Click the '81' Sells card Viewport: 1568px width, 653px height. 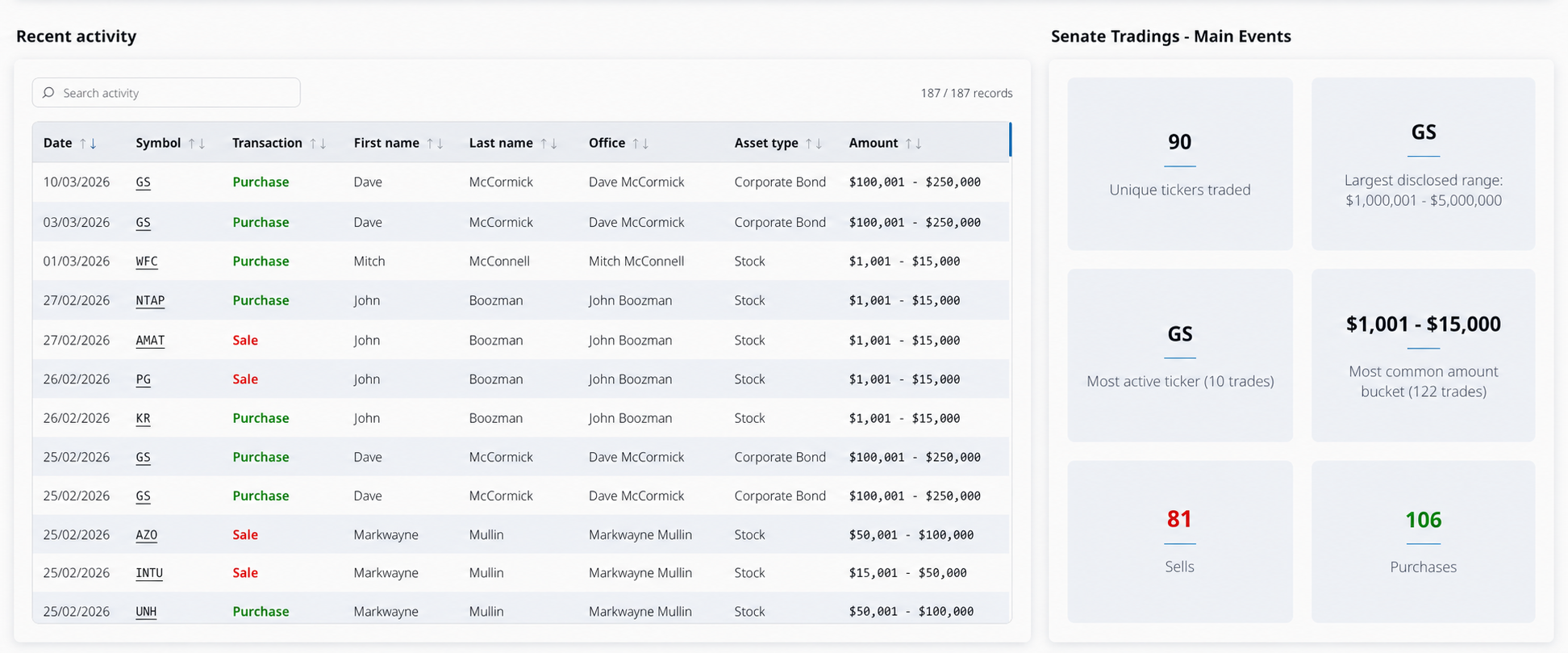coord(1180,542)
